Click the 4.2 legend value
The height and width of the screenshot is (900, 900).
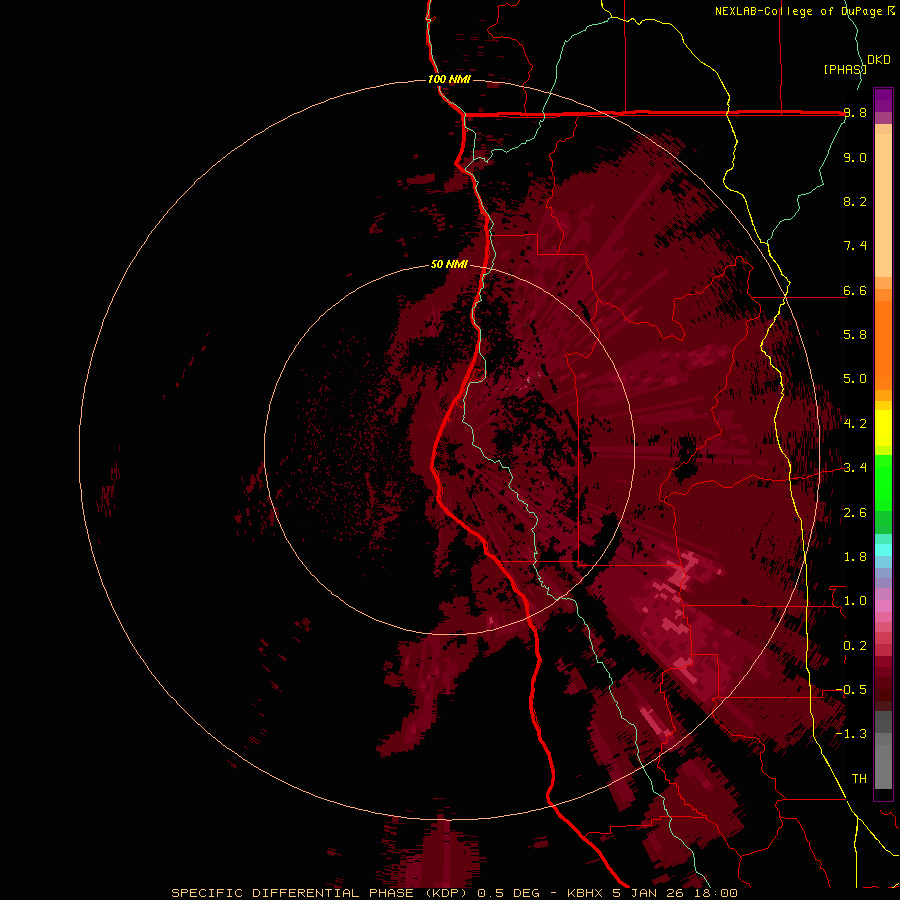[855, 424]
